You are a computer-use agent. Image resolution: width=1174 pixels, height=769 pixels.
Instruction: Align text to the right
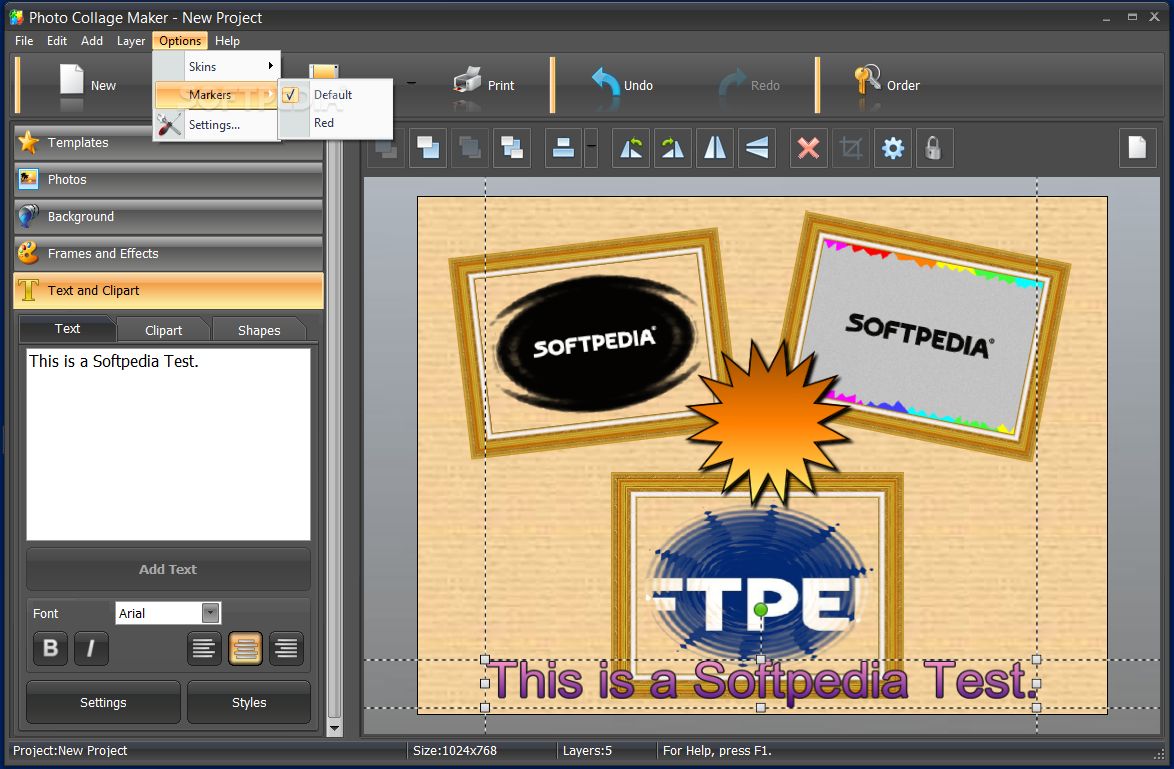pyautogui.click(x=286, y=648)
